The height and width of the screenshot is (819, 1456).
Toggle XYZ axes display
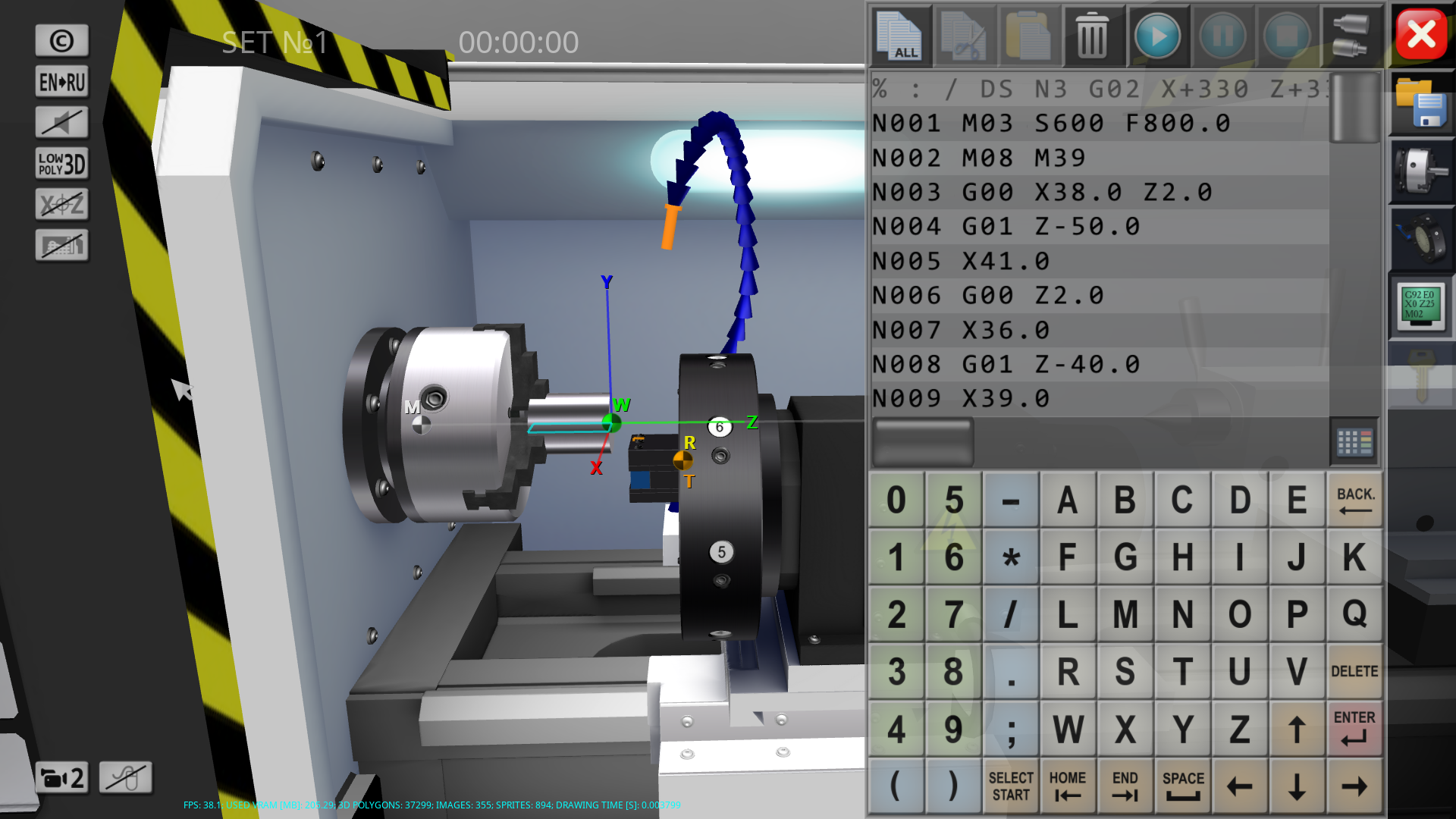coord(61,204)
